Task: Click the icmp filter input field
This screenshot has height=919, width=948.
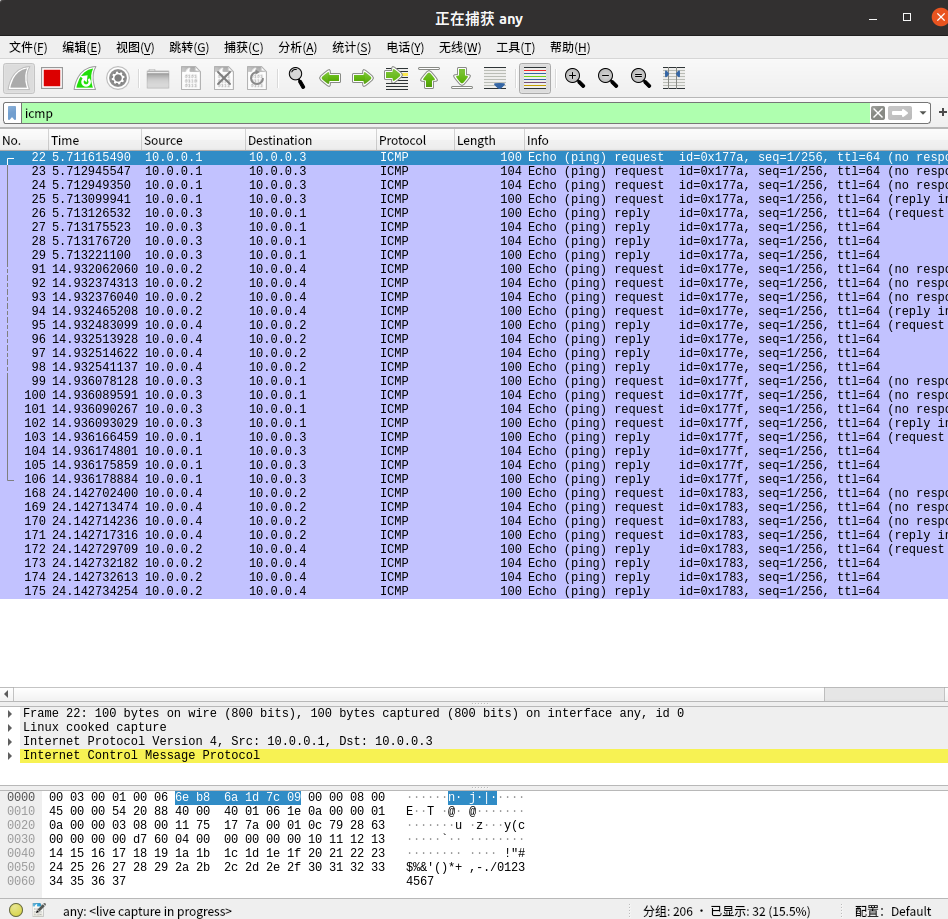Action: pos(446,114)
